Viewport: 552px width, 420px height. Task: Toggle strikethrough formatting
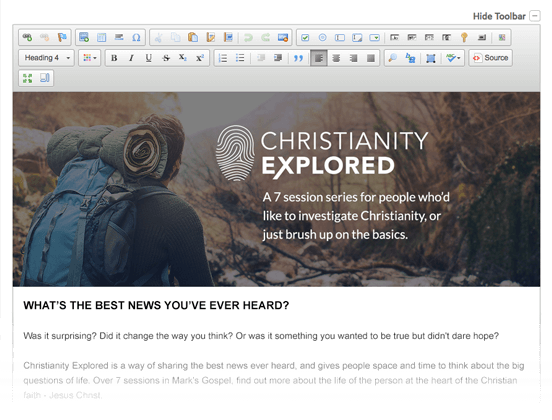[x=166, y=58]
